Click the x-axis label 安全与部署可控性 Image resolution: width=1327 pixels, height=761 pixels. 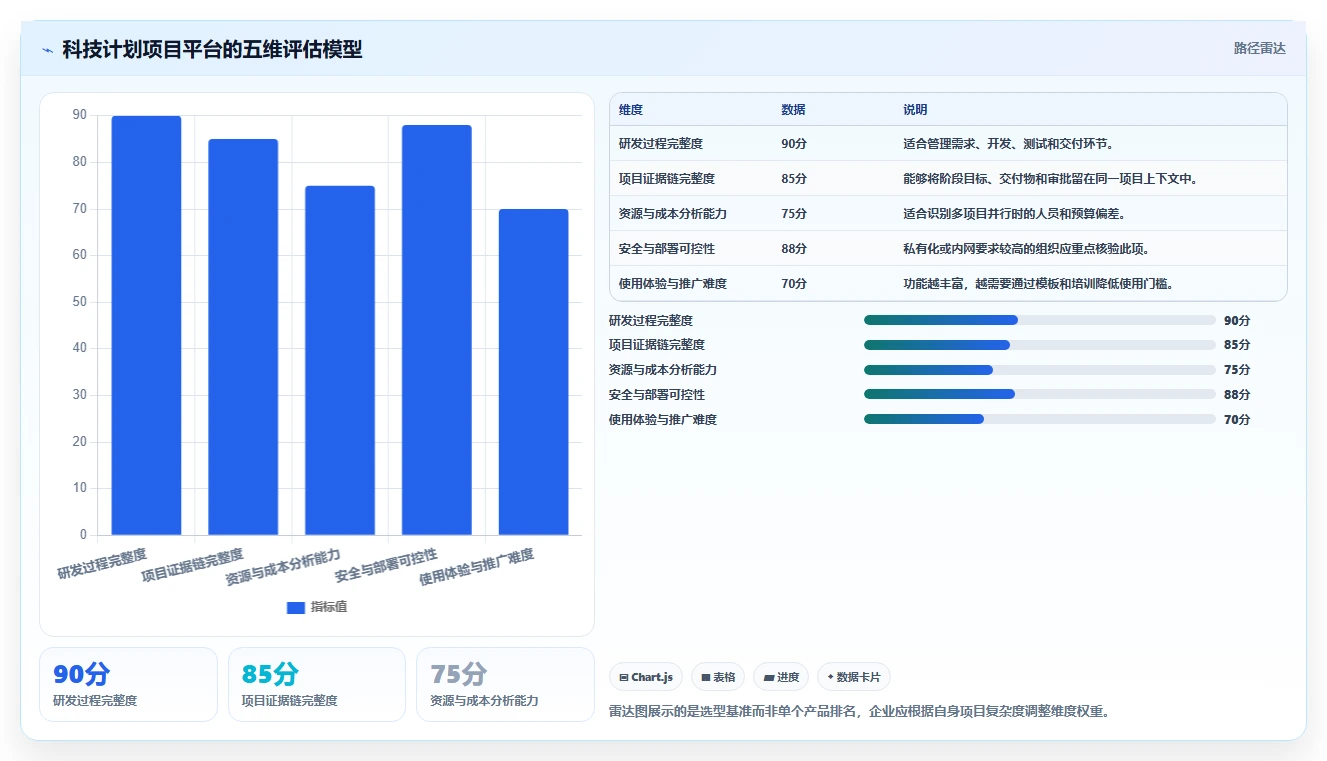coord(386,565)
